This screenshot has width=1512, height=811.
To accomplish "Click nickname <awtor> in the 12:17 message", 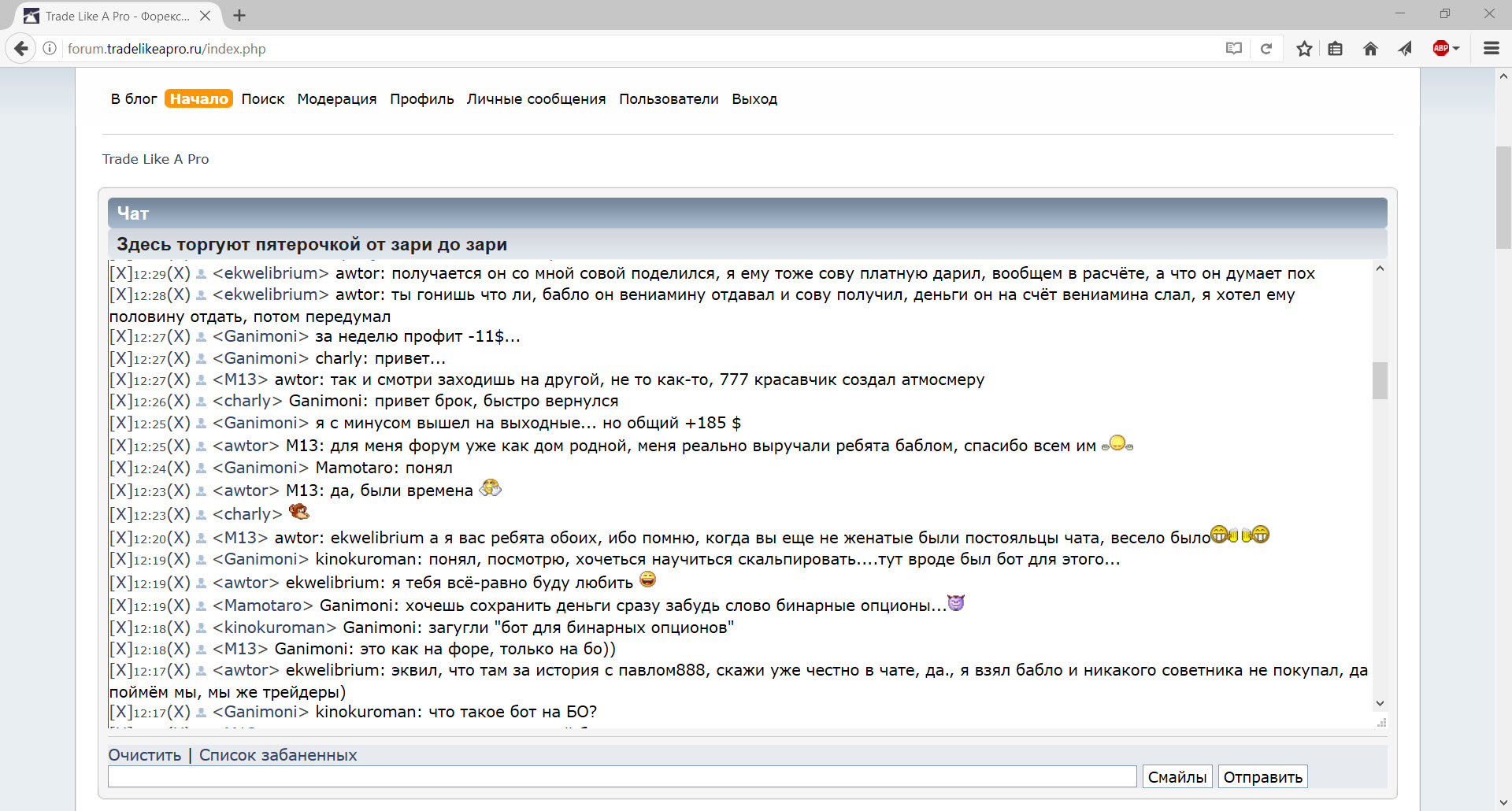I will click(x=246, y=671).
